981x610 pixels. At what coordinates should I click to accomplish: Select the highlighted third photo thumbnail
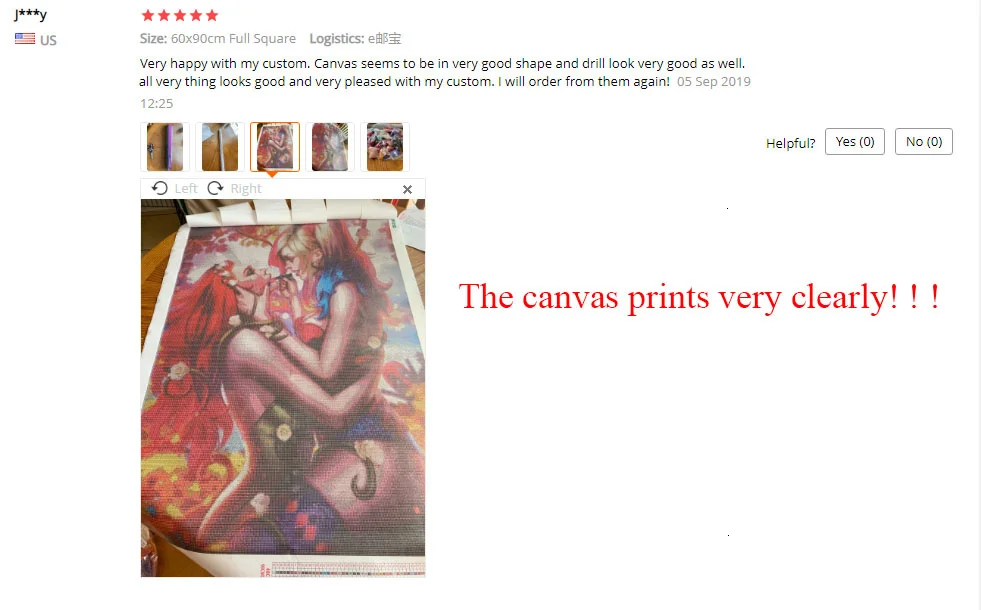click(x=275, y=147)
